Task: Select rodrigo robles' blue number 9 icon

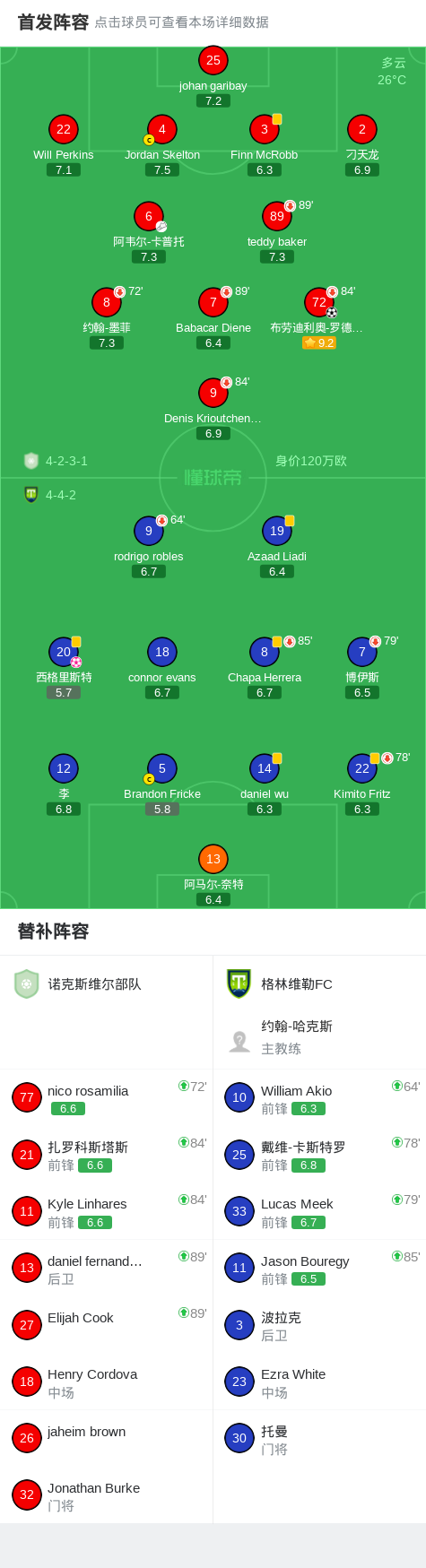Action: (149, 531)
